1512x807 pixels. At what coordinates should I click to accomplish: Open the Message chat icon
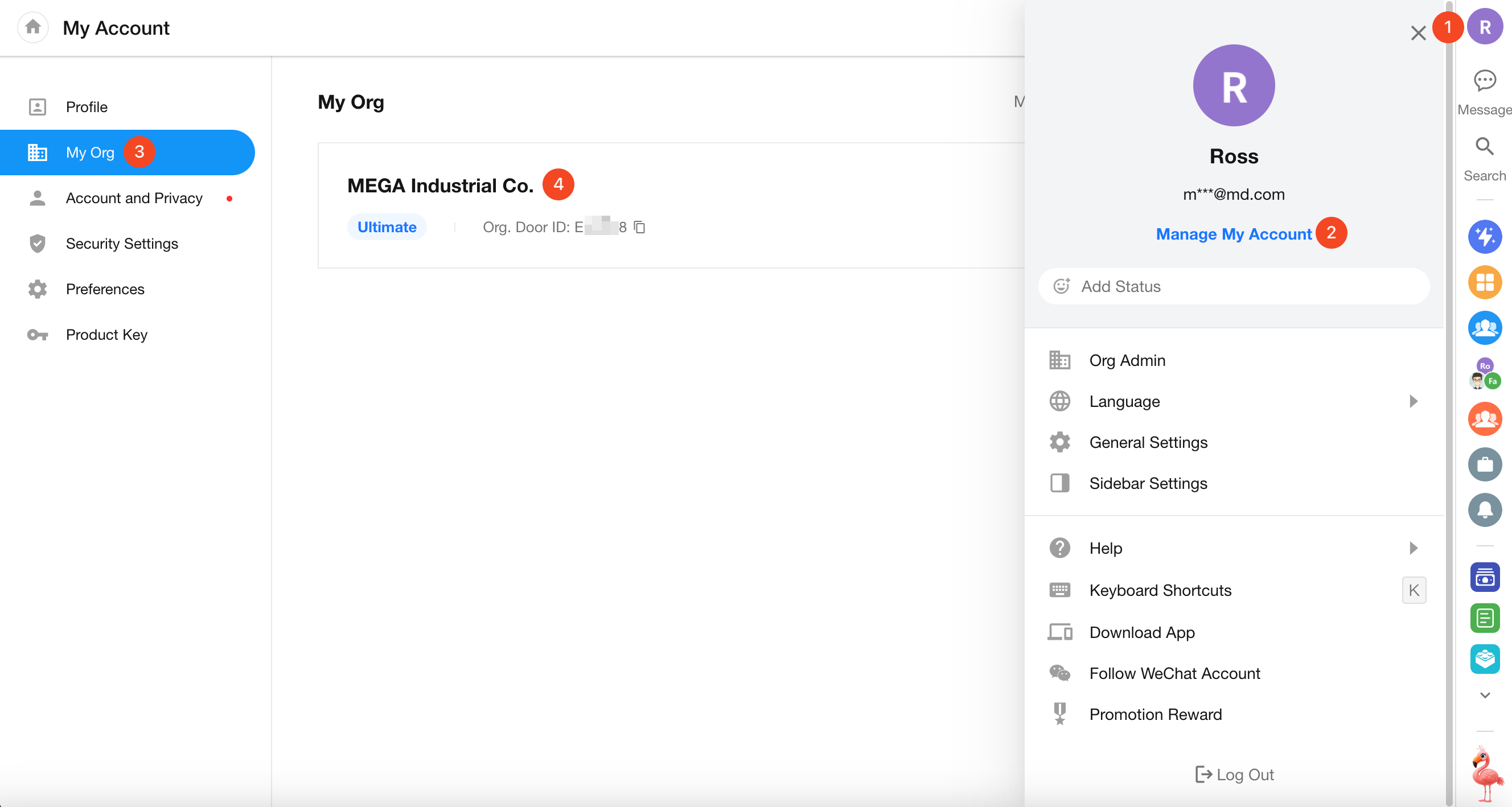point(1485,81)
